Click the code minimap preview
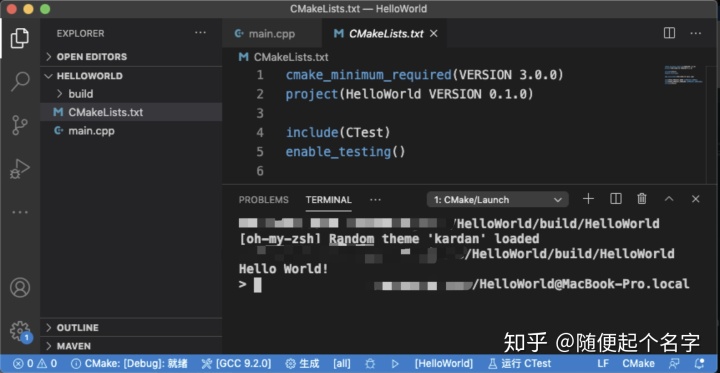Viewport: 720px width, 373px height. 683,75
